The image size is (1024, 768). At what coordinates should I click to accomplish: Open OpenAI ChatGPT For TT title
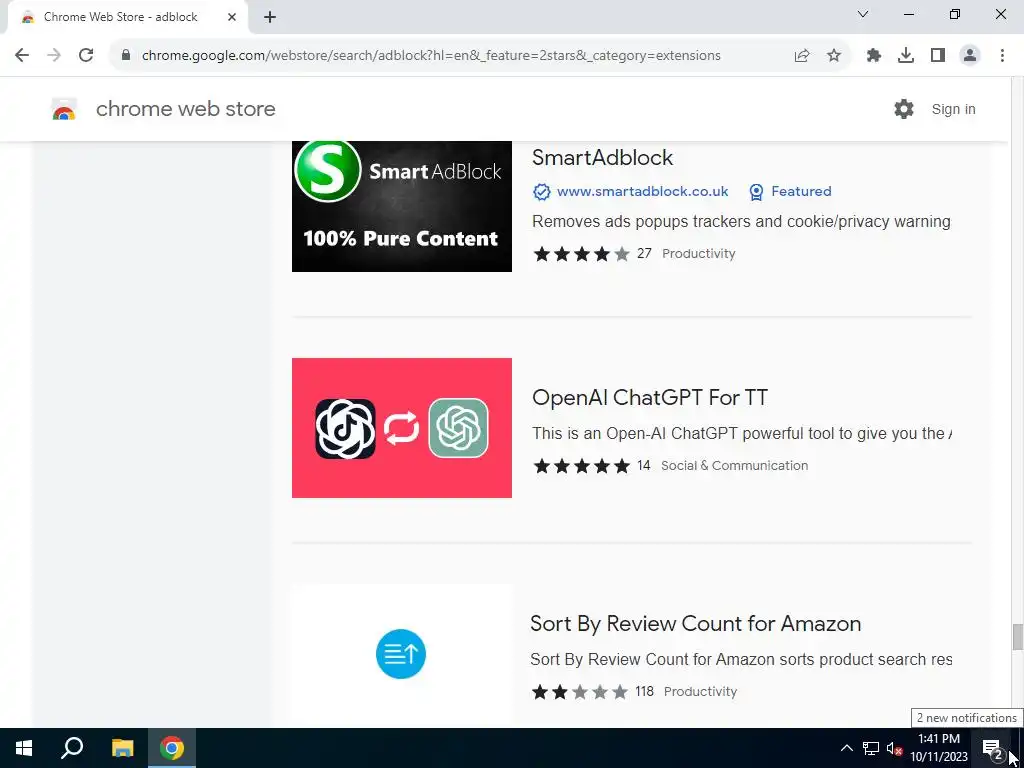point(650,398)
